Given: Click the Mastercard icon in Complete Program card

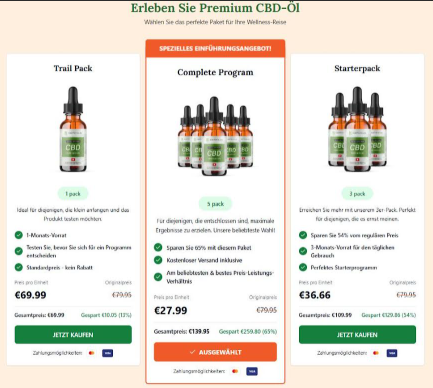Looking at the screenshot, I should [x=235, y=371].
